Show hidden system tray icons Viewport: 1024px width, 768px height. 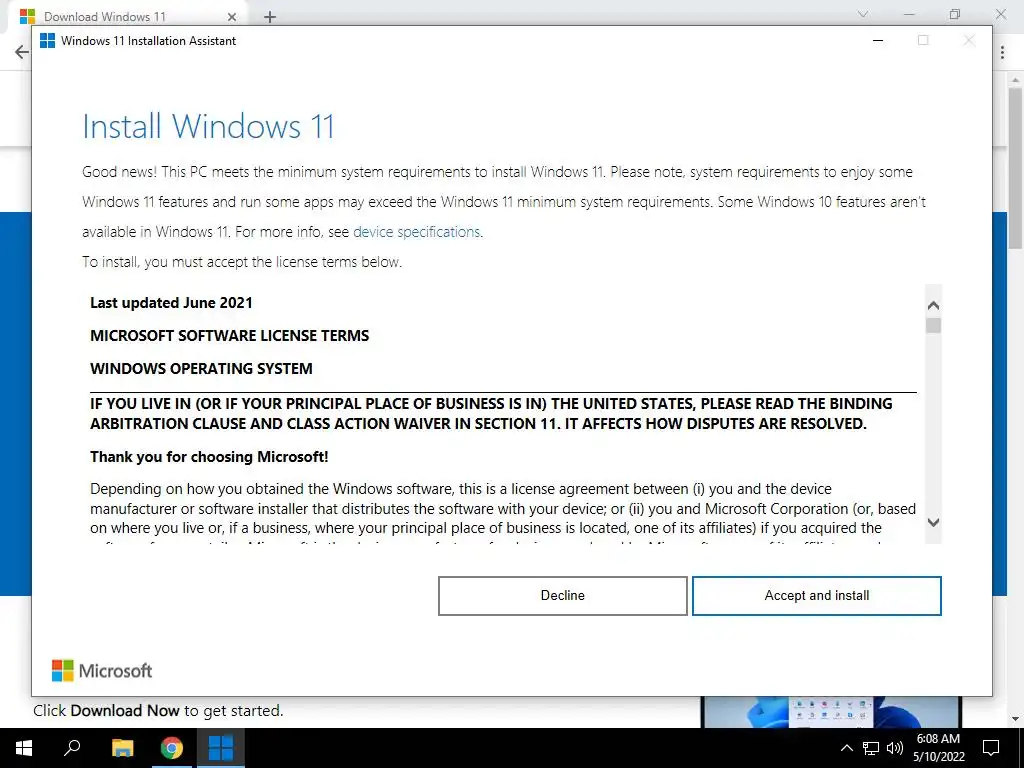pyautogui.click(x=846, y=748)
